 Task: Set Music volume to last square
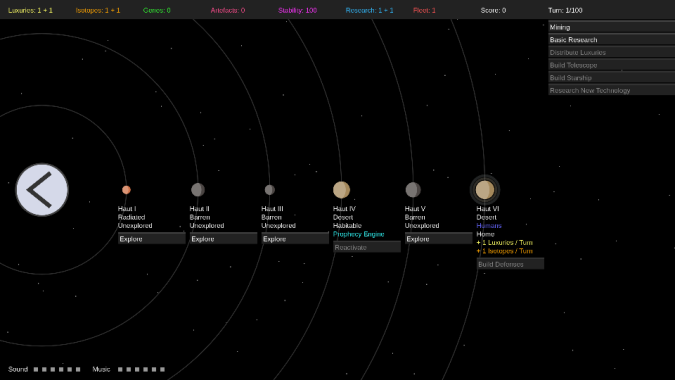(x=162, y=369)
